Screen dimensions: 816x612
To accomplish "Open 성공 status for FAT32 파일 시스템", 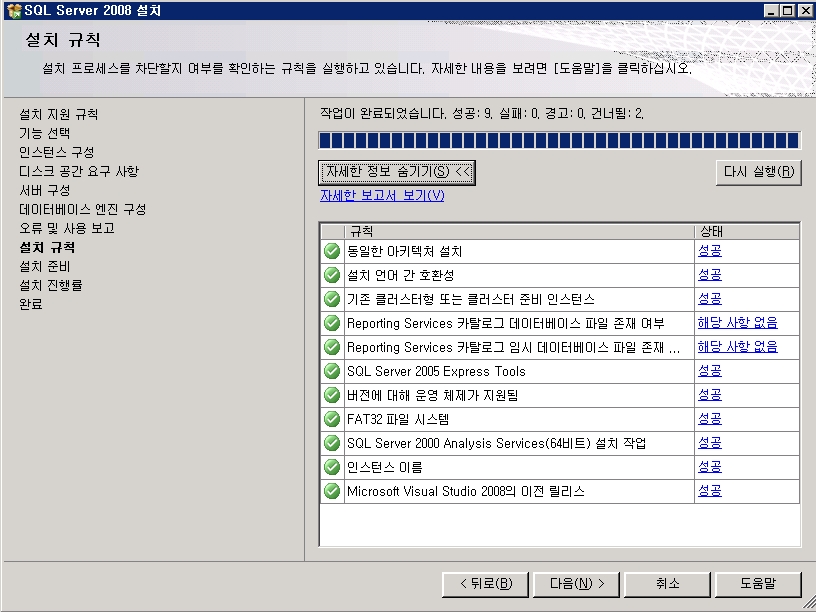I will 710,419.
